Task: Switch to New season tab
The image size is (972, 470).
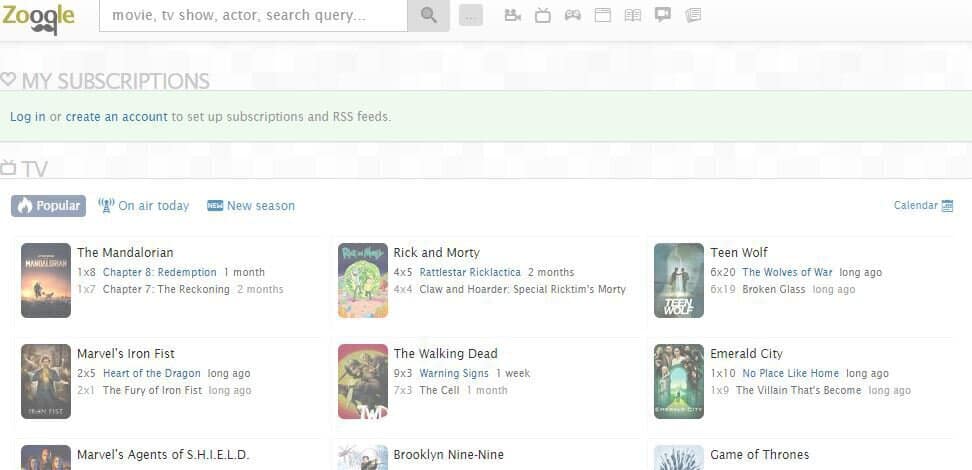Action: click(x=251, y=206)
